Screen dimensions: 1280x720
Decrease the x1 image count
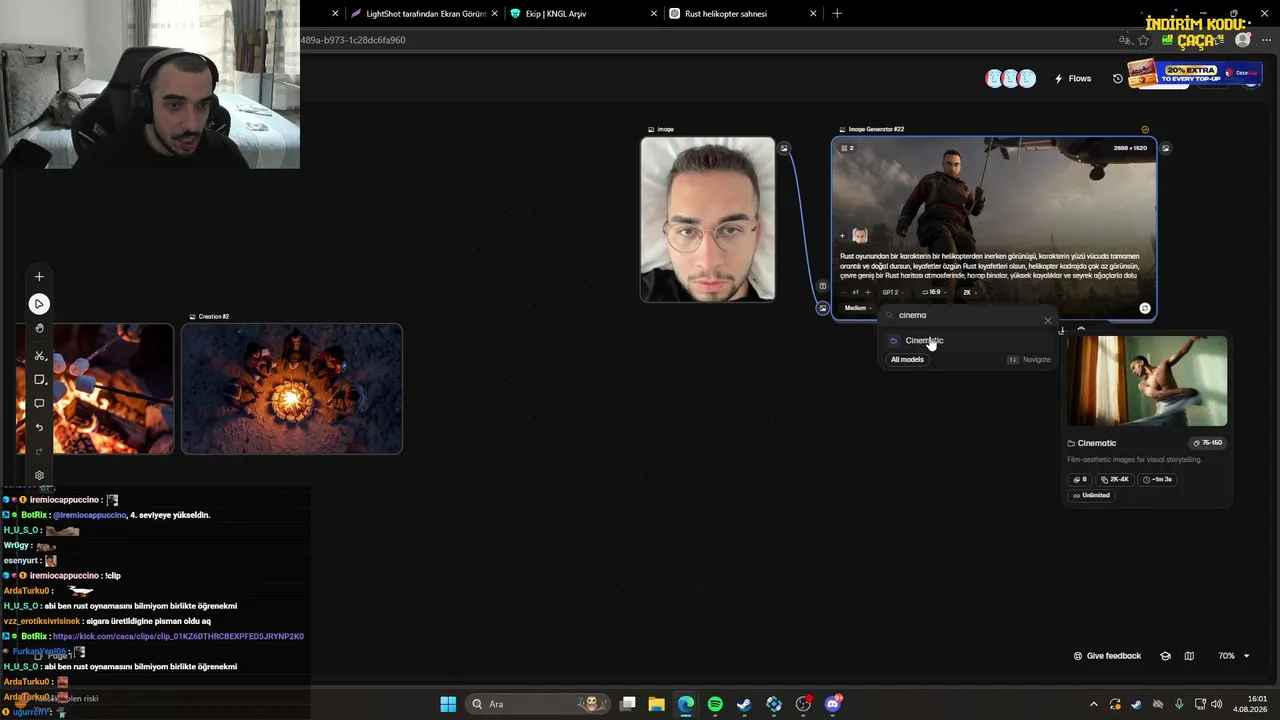click(843, 293)
